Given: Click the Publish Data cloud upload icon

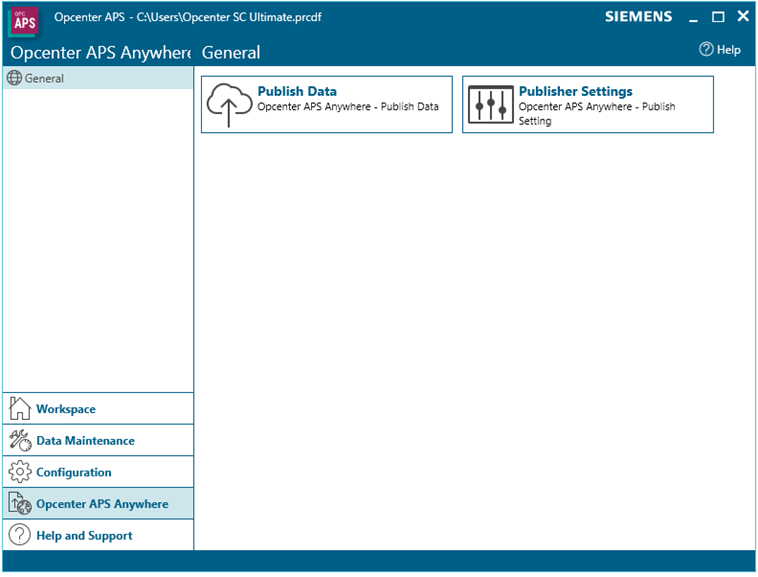Looking at the screenshot, I should pos(229,105).
